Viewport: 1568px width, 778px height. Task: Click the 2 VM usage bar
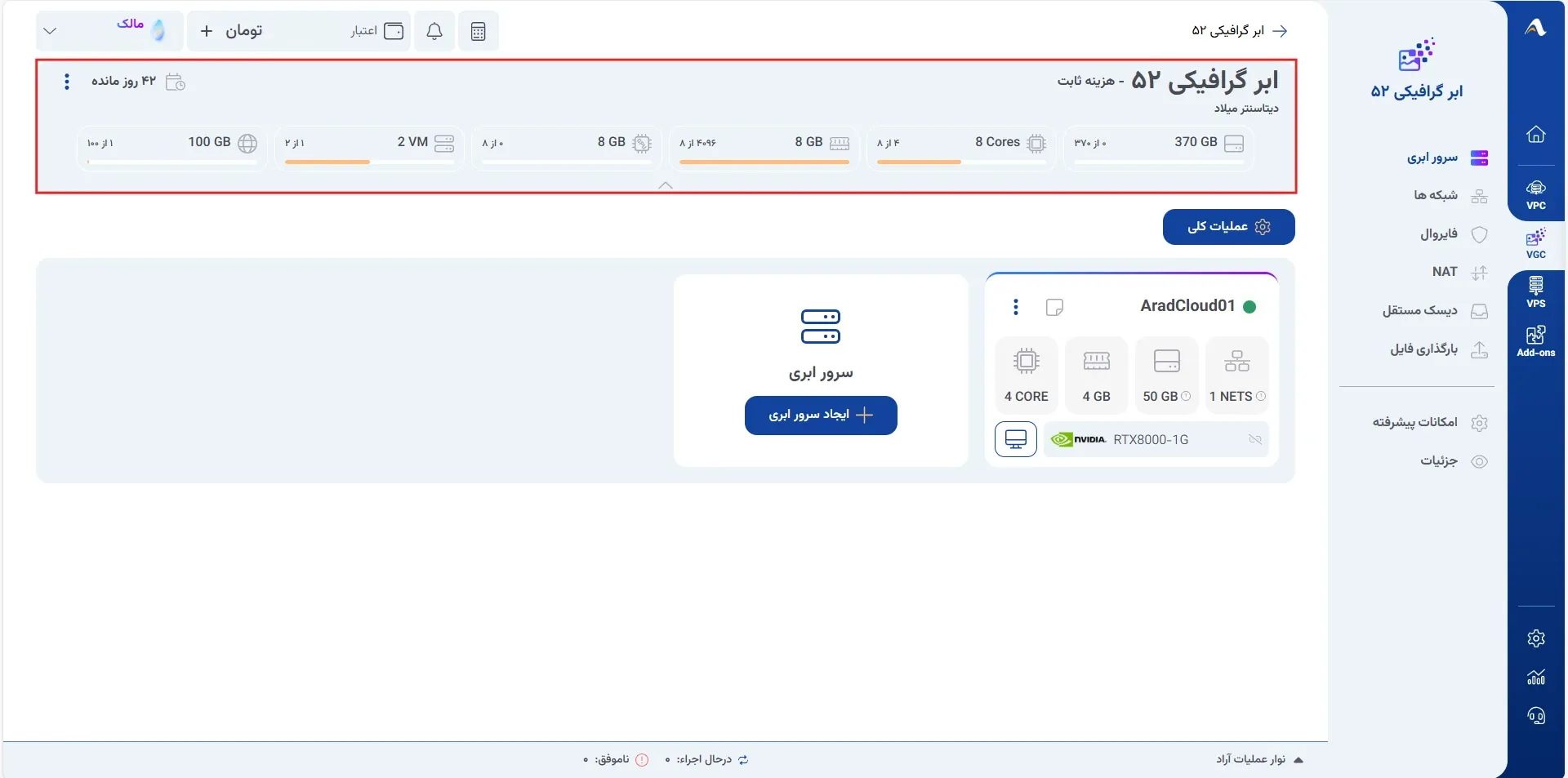point(369,162)
